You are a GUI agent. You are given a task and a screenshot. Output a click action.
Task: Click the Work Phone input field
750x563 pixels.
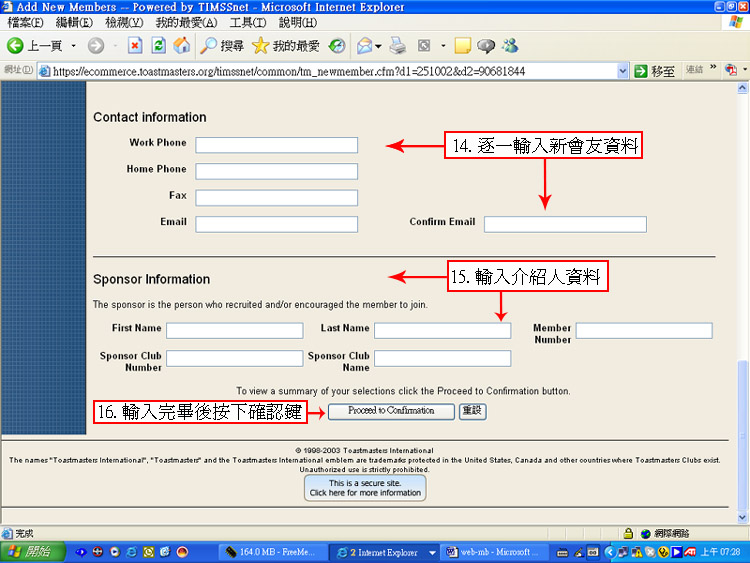276,145
